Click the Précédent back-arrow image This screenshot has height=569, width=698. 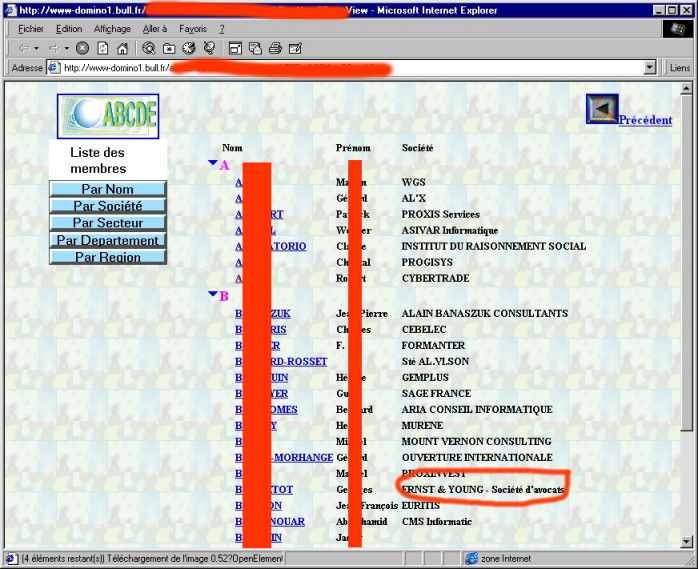point(602,109)
